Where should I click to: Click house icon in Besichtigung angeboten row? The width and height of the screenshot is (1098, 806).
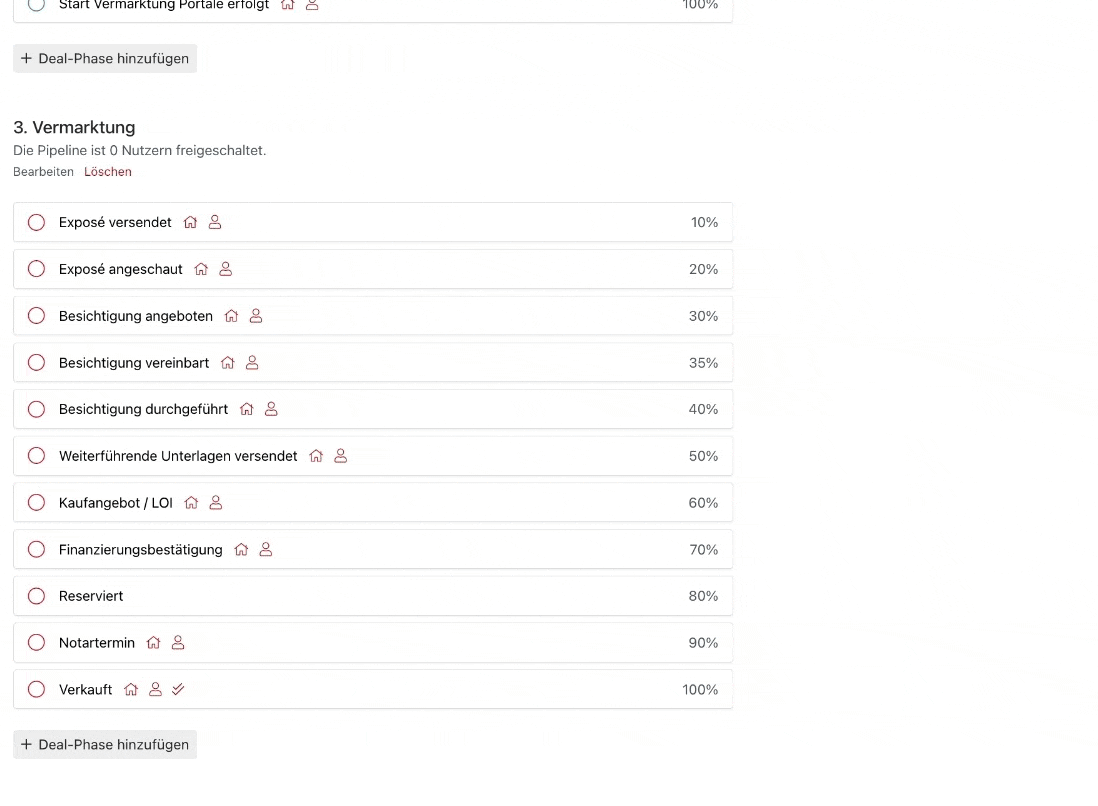click(x=232, y=316)
